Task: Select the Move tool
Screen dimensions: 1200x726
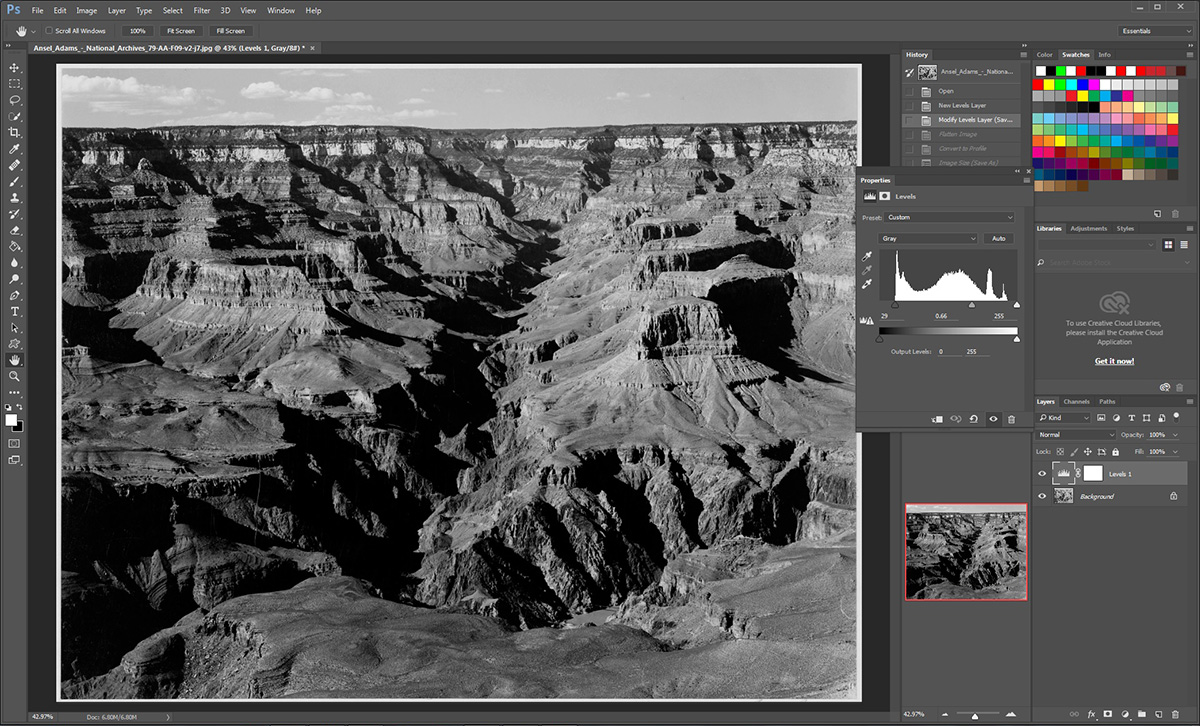Action: 15,68
